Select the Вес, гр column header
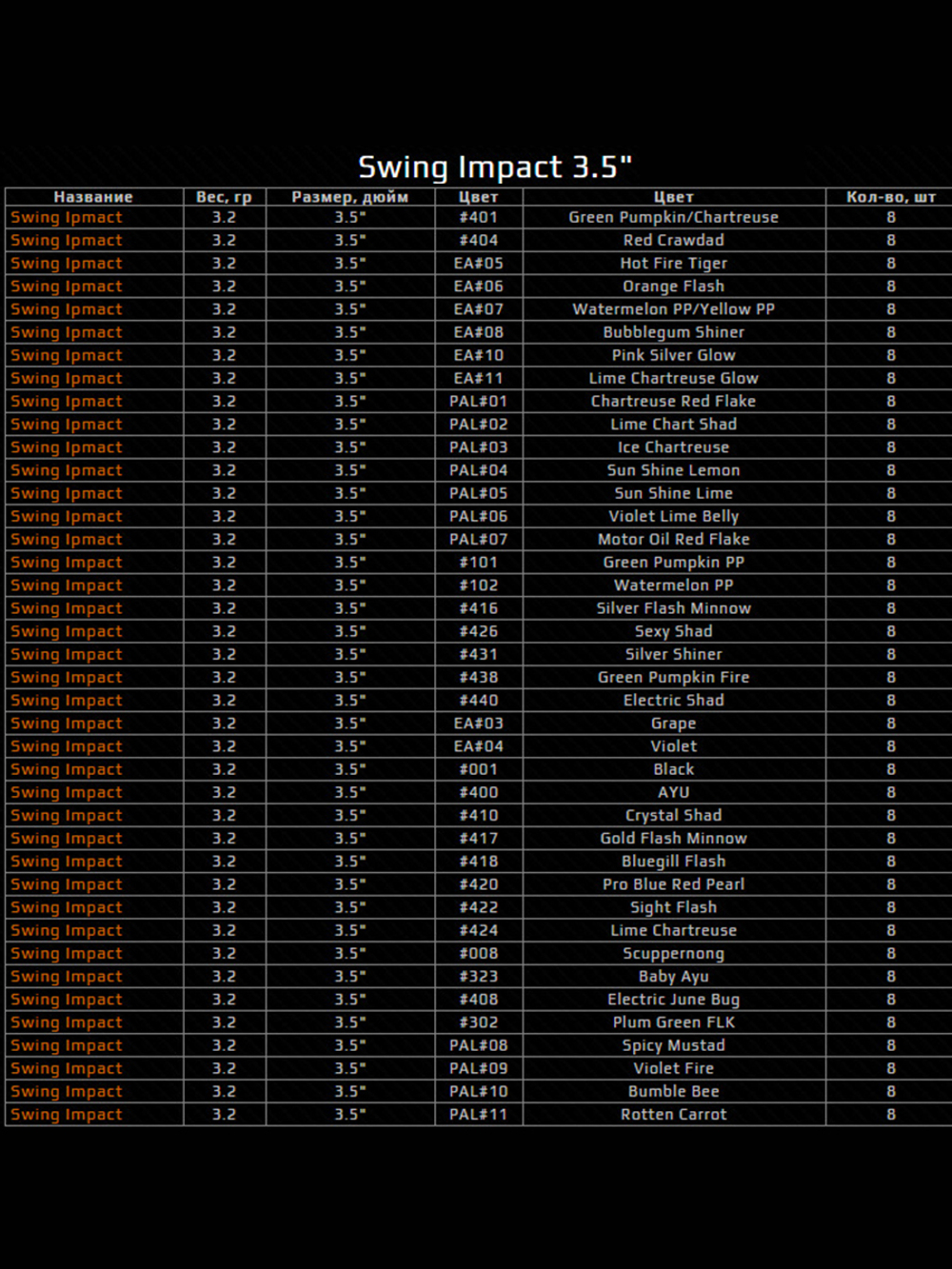Image resolution: width=952 pixels, height=1269 pixels. pos(224,197)
